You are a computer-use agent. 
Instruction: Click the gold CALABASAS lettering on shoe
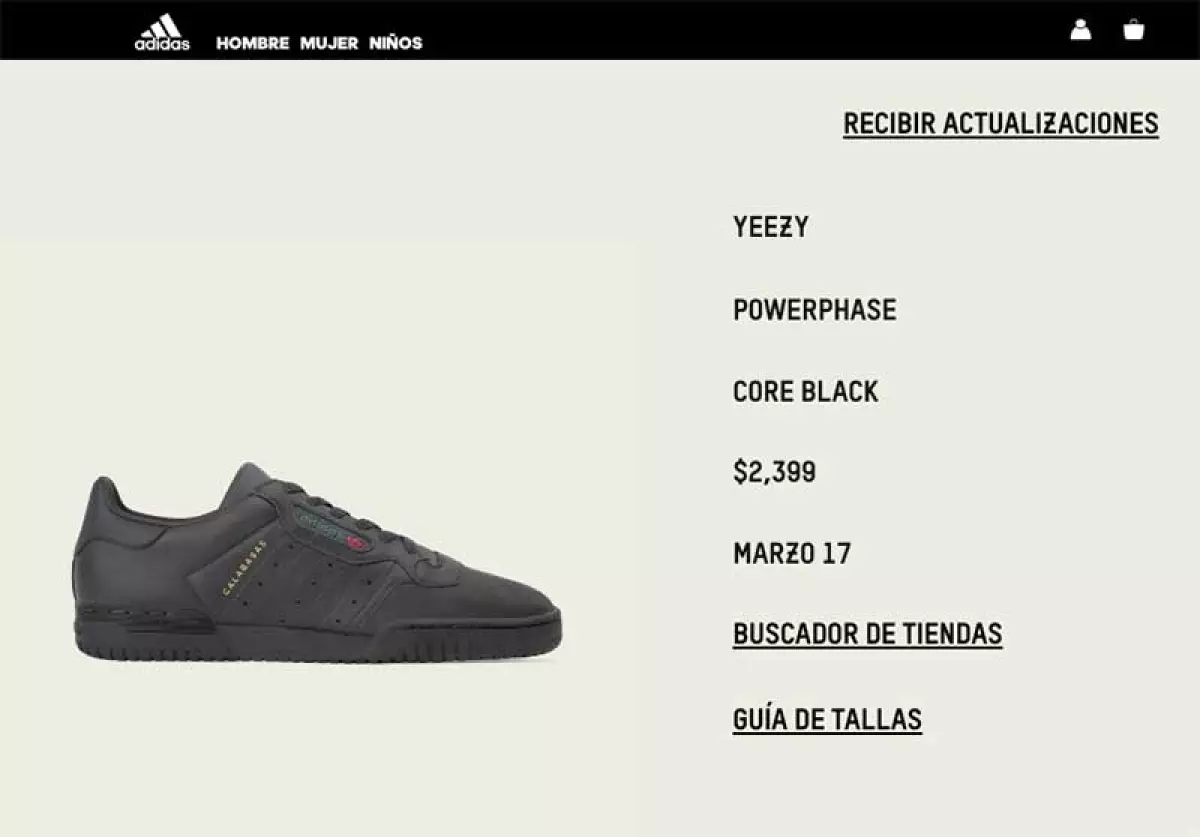245,568
